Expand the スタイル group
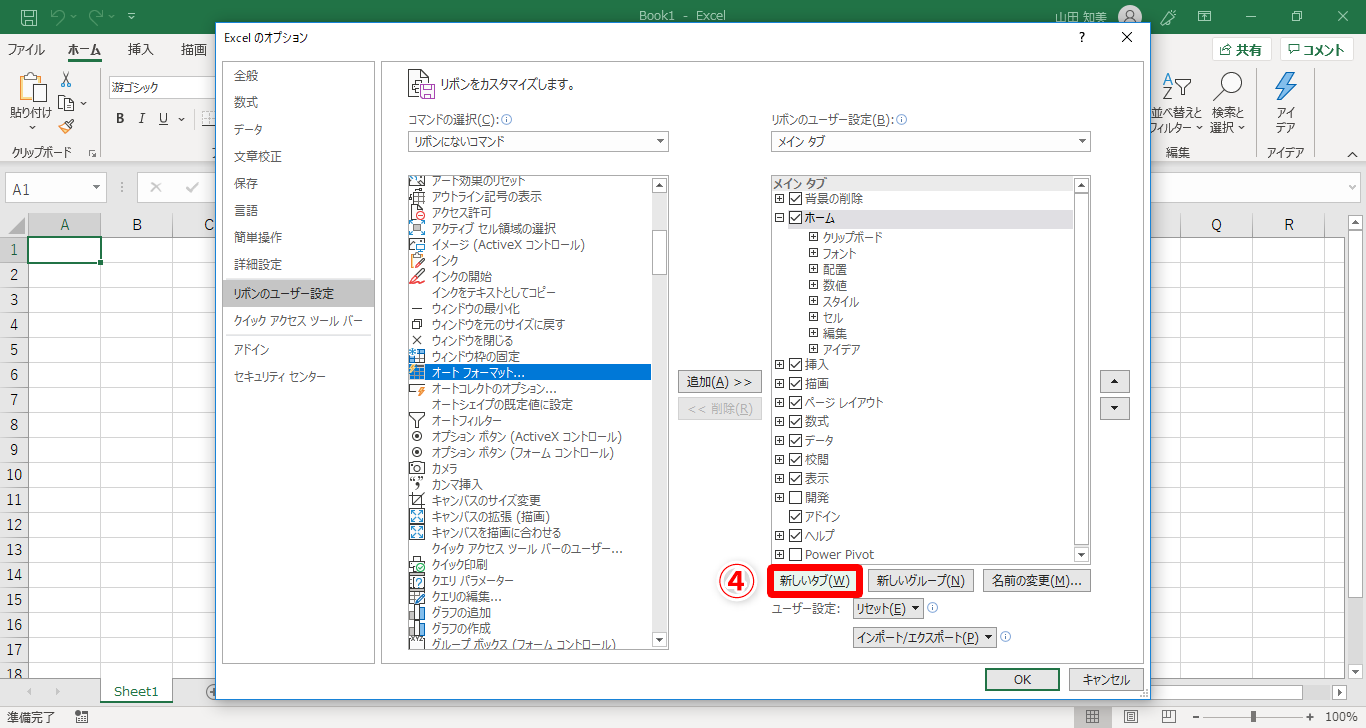The width and height of the screenshot is (1366, 728). tap(813, 302)
